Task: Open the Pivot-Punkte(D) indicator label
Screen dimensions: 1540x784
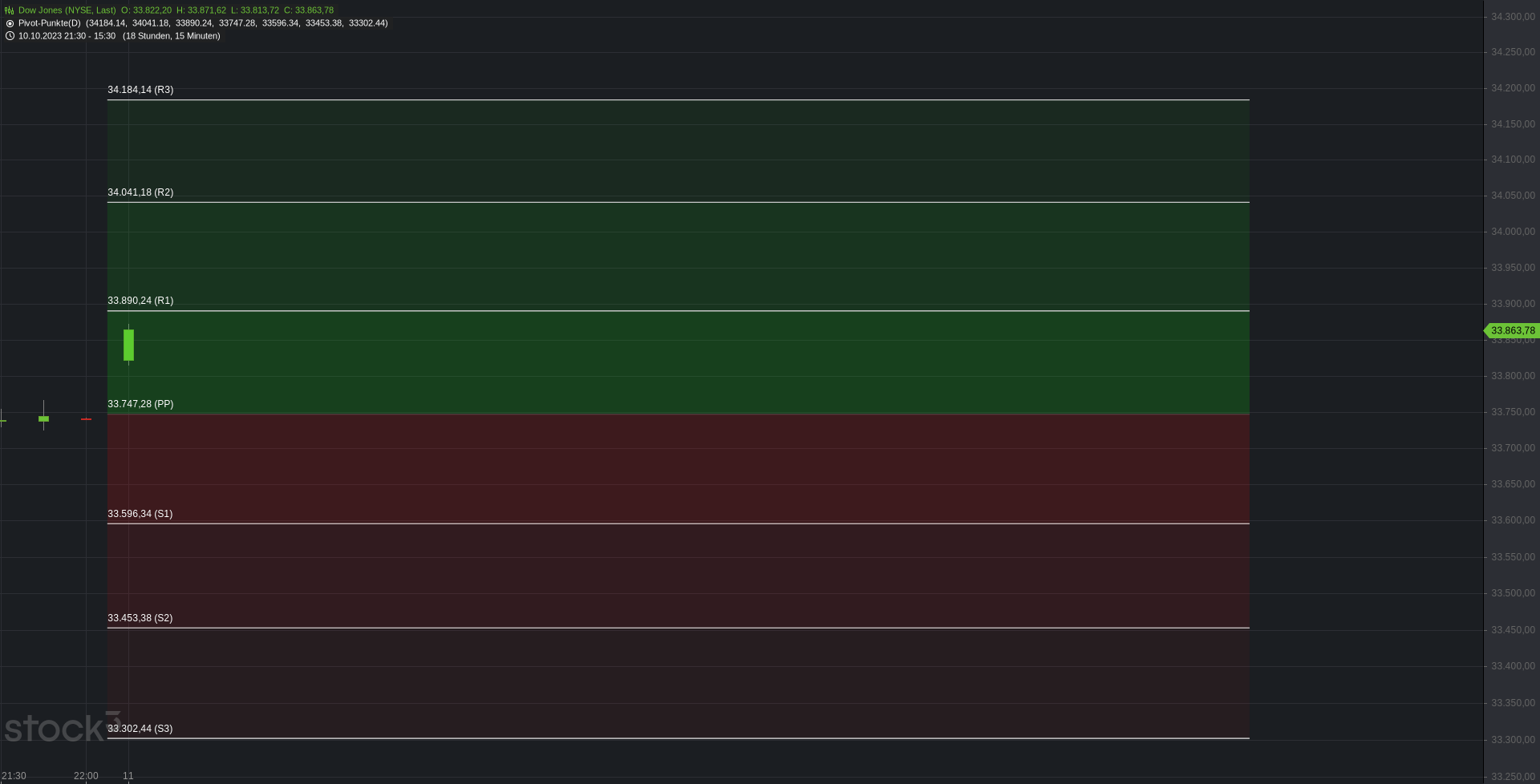Action: [50, 23]
